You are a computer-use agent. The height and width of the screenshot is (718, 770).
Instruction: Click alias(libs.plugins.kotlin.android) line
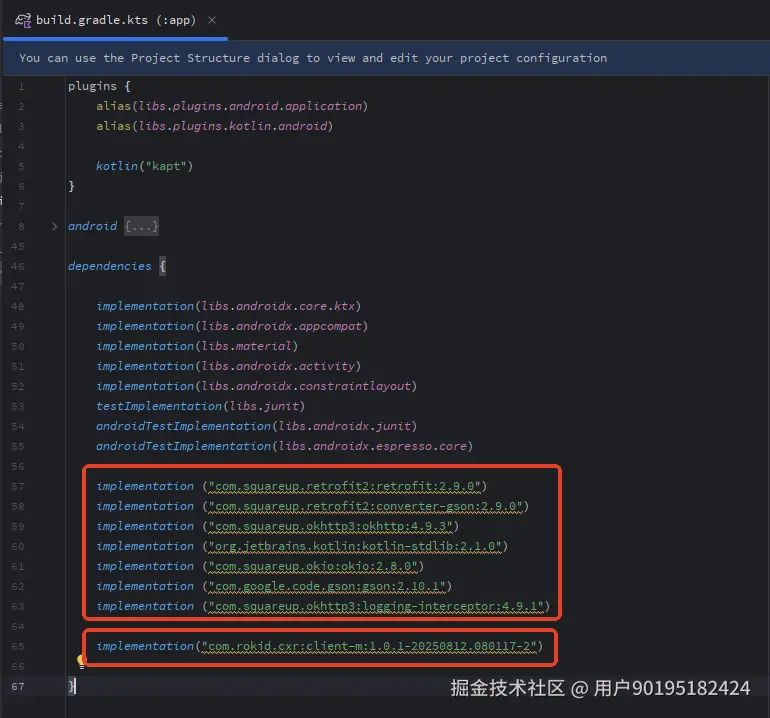click(215, 127)
